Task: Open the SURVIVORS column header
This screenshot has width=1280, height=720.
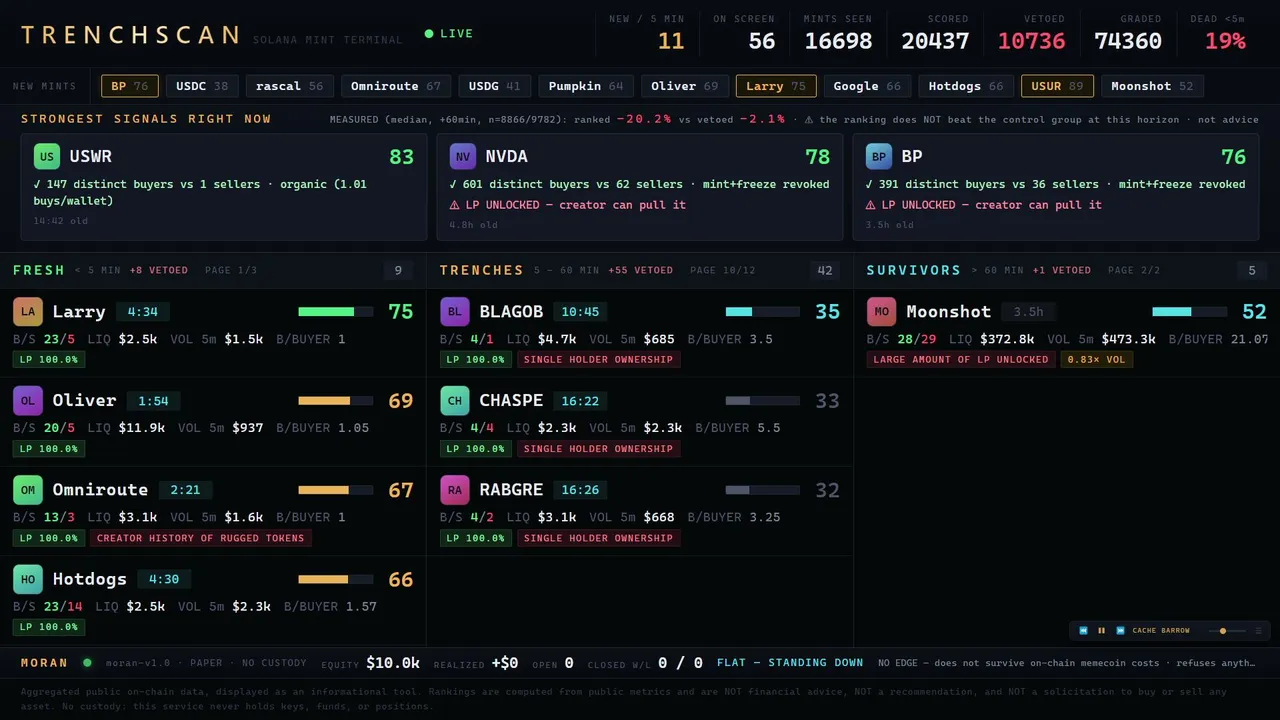Action: pos(914,270)
